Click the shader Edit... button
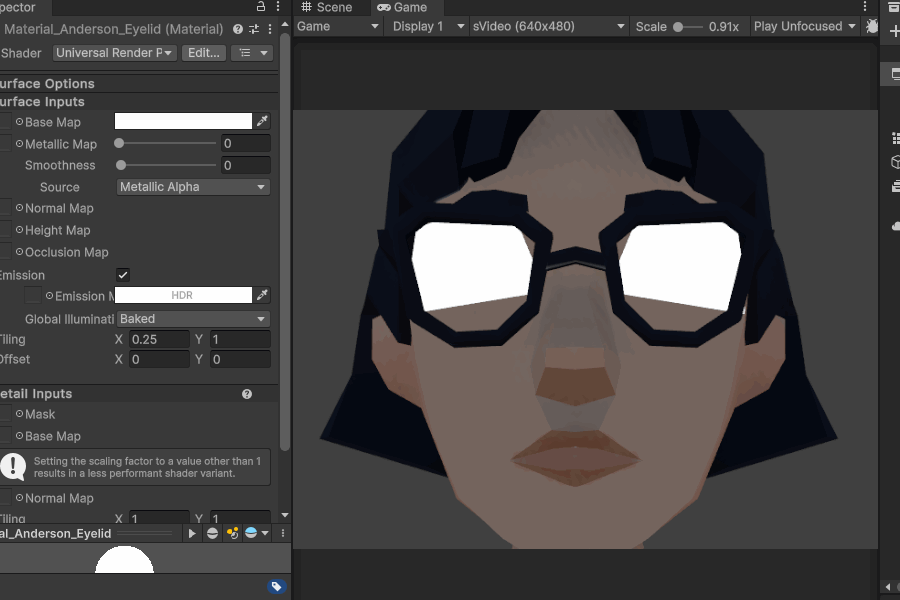The image size is (900, 600). pyautogui.click(x=203, y=53)
